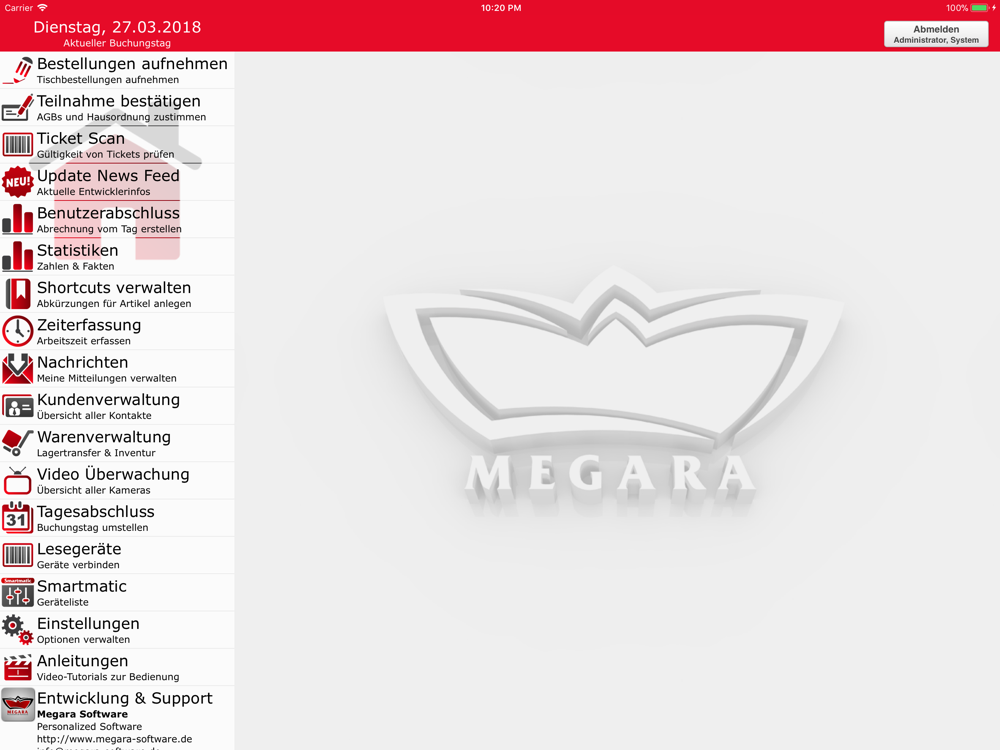Click the Dienstag, 27.03.2018 date header
The height and width of the screenshot is (750, 1000).
(117, 28)
